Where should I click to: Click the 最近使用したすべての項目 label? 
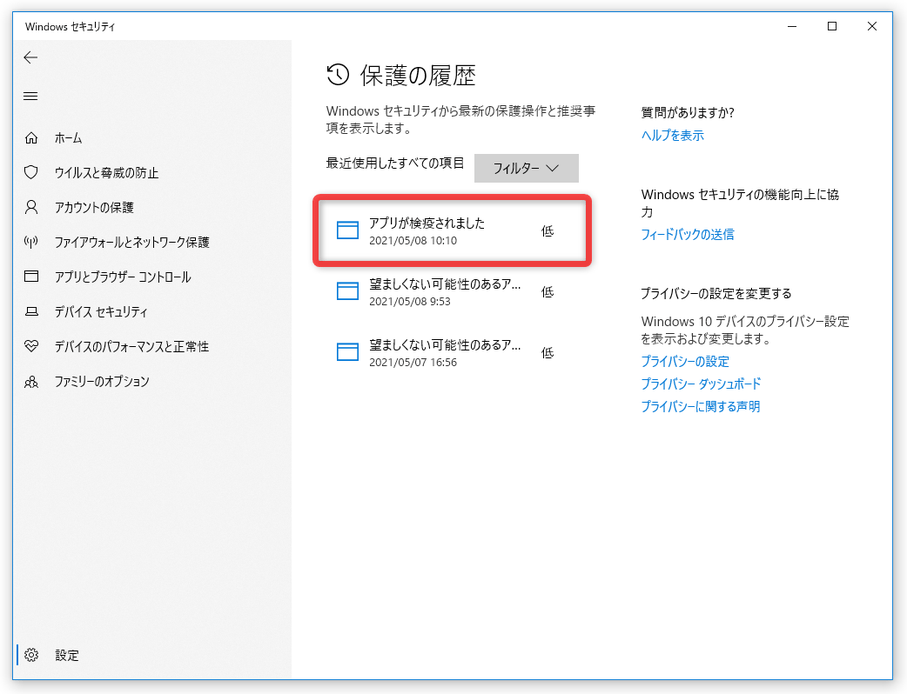pos(395,163)
